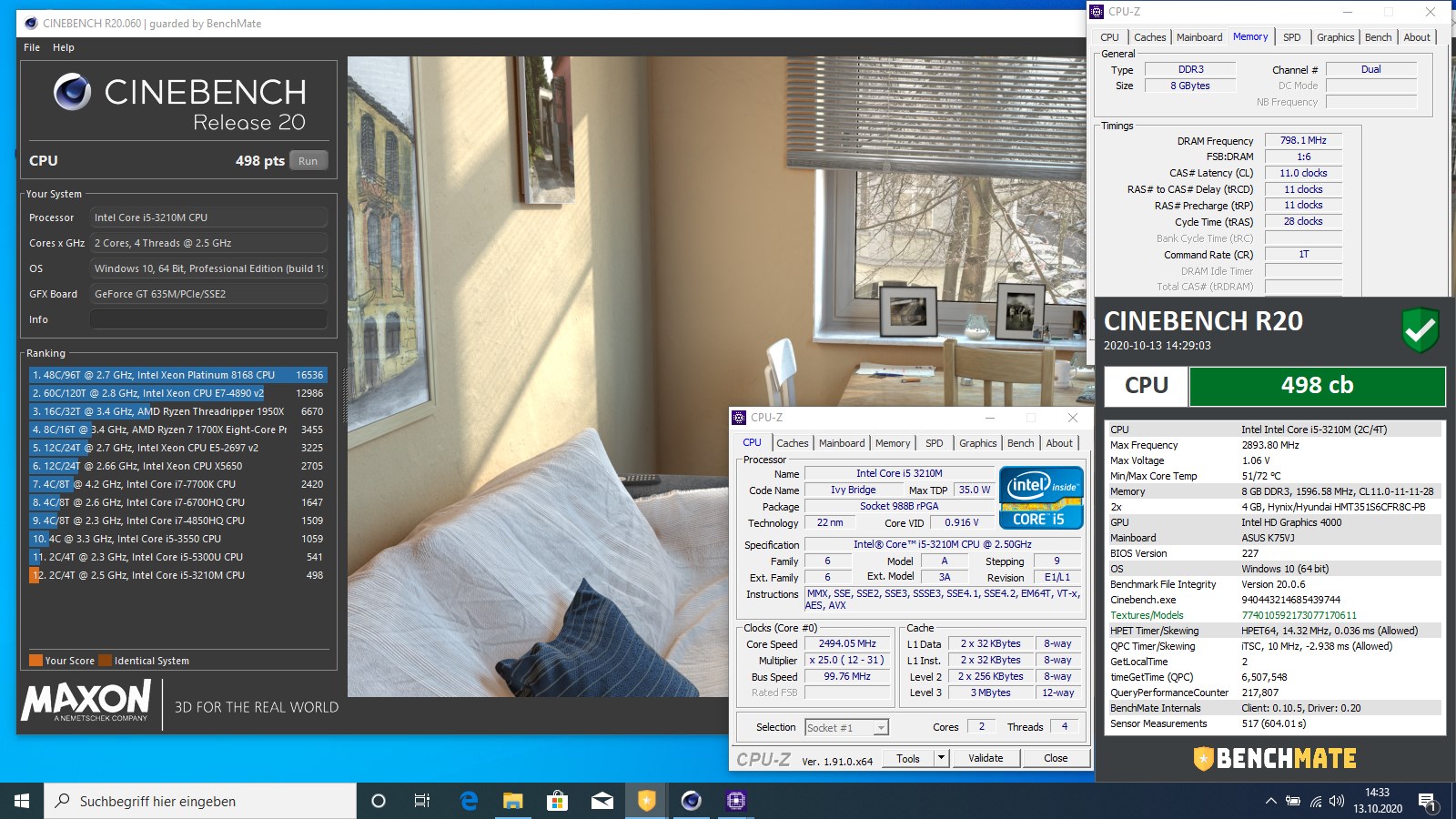Run the Cinebench CPU test
1456x819 pixels.
coord(308,161)
